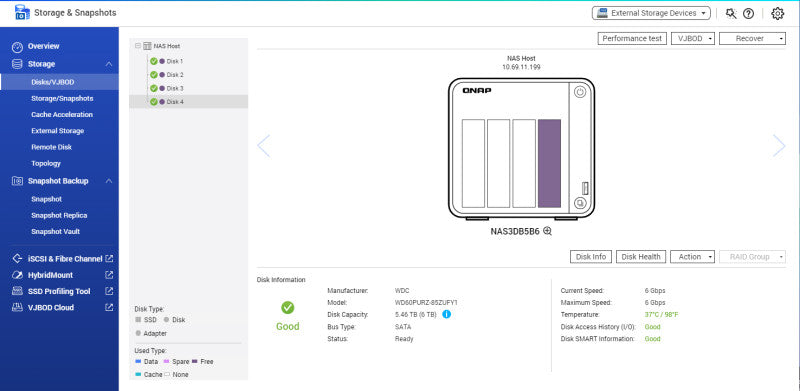The image size is (800, 391).
Task: Open the Overview page
Action: tap(43, 46)
